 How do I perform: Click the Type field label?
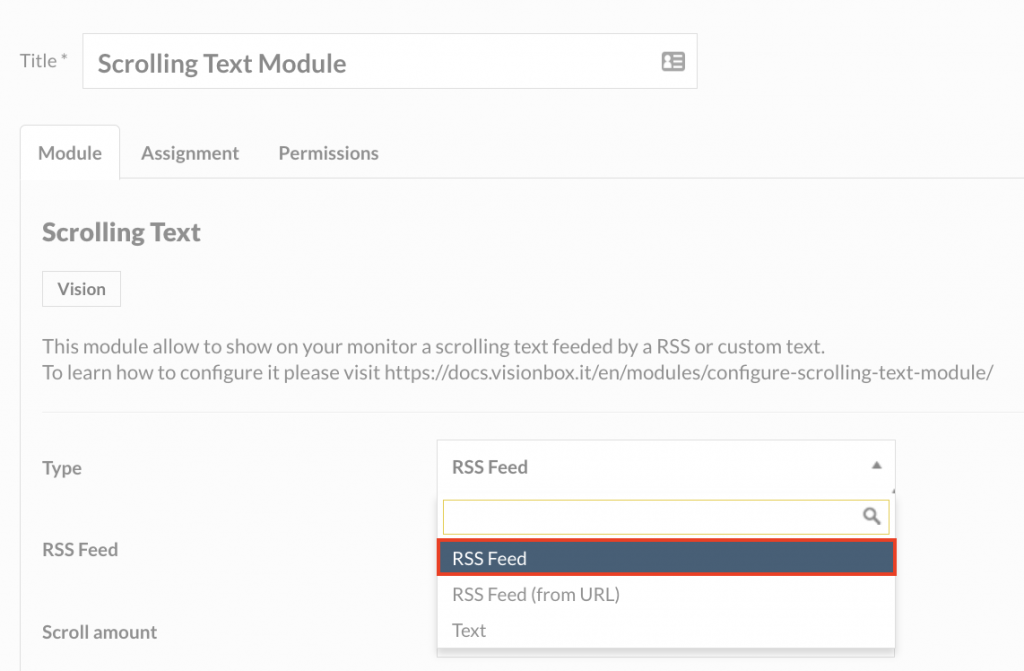click(x=62, y=468)
